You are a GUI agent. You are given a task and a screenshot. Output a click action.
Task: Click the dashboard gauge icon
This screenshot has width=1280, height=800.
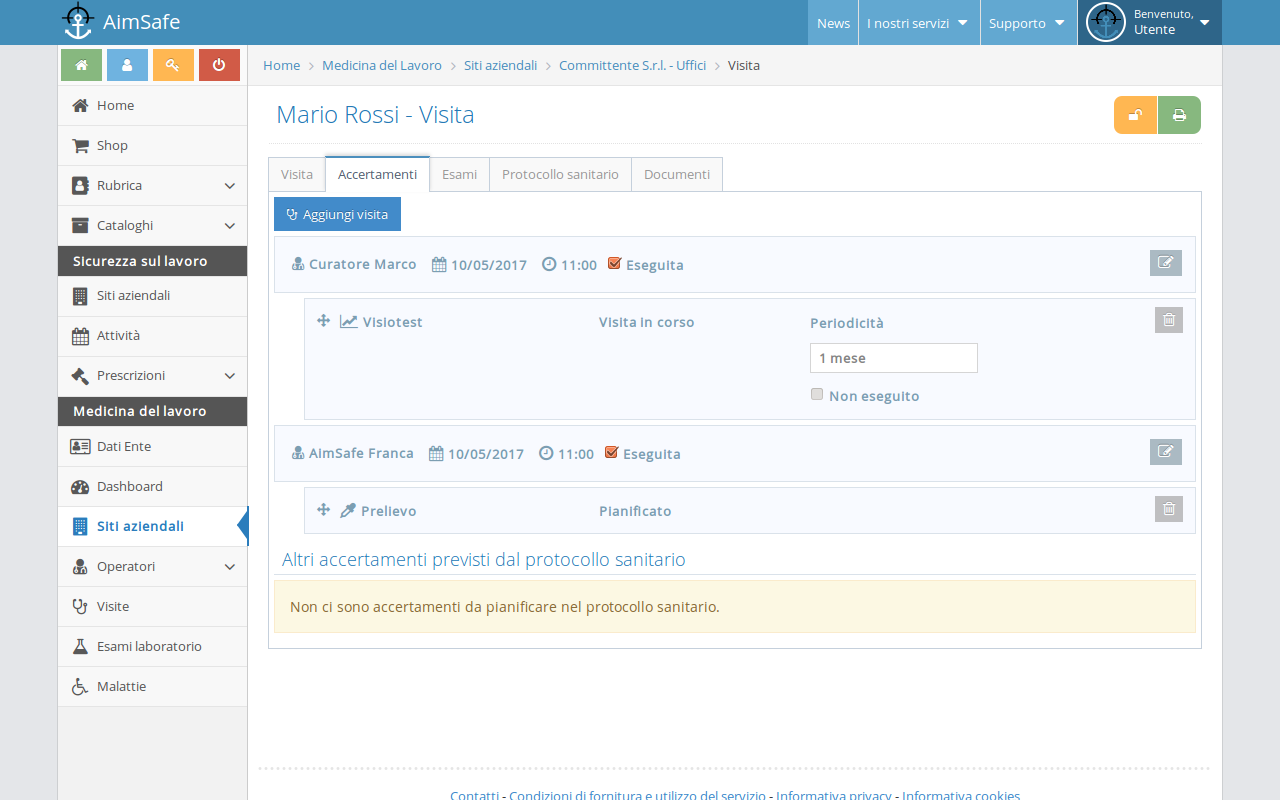(x=80, y=487)
